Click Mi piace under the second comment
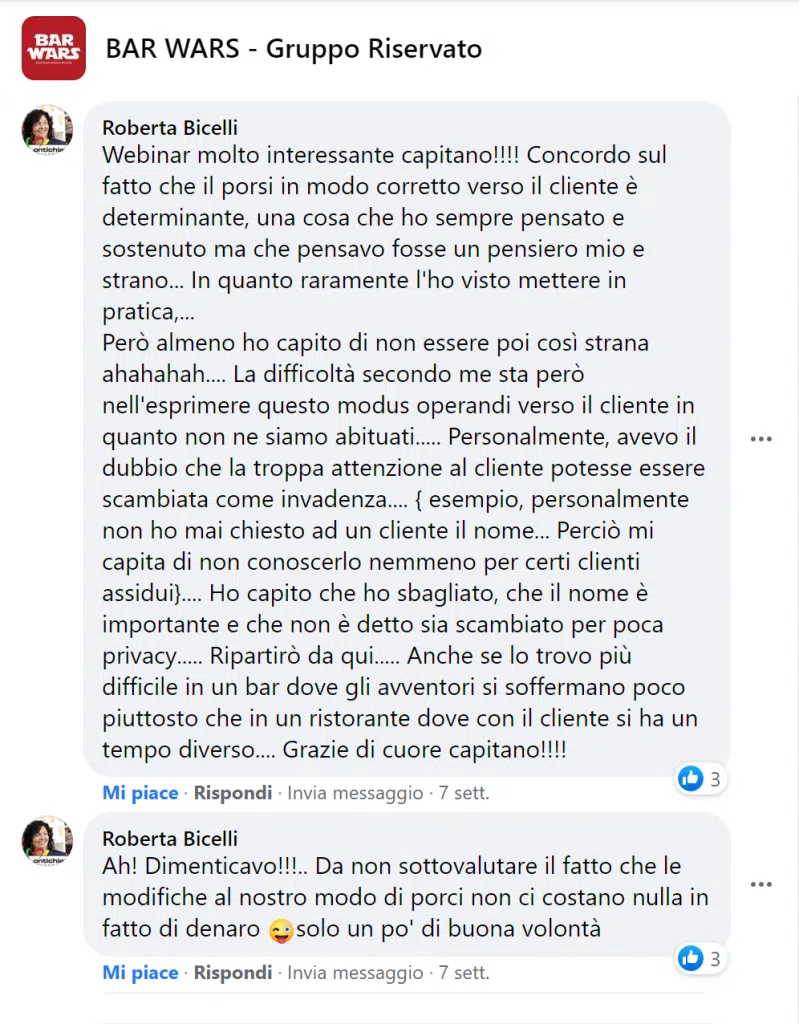This screenshot has width=799, height=1024. click(140, 972)
